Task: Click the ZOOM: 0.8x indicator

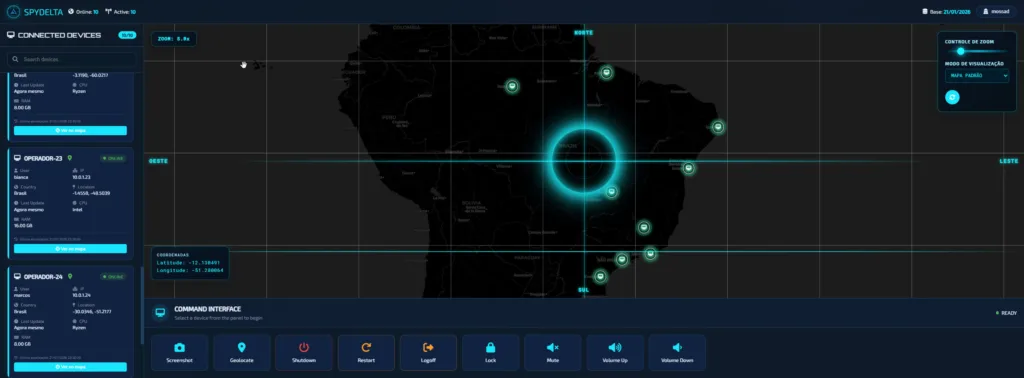Action: click(174, 39)
